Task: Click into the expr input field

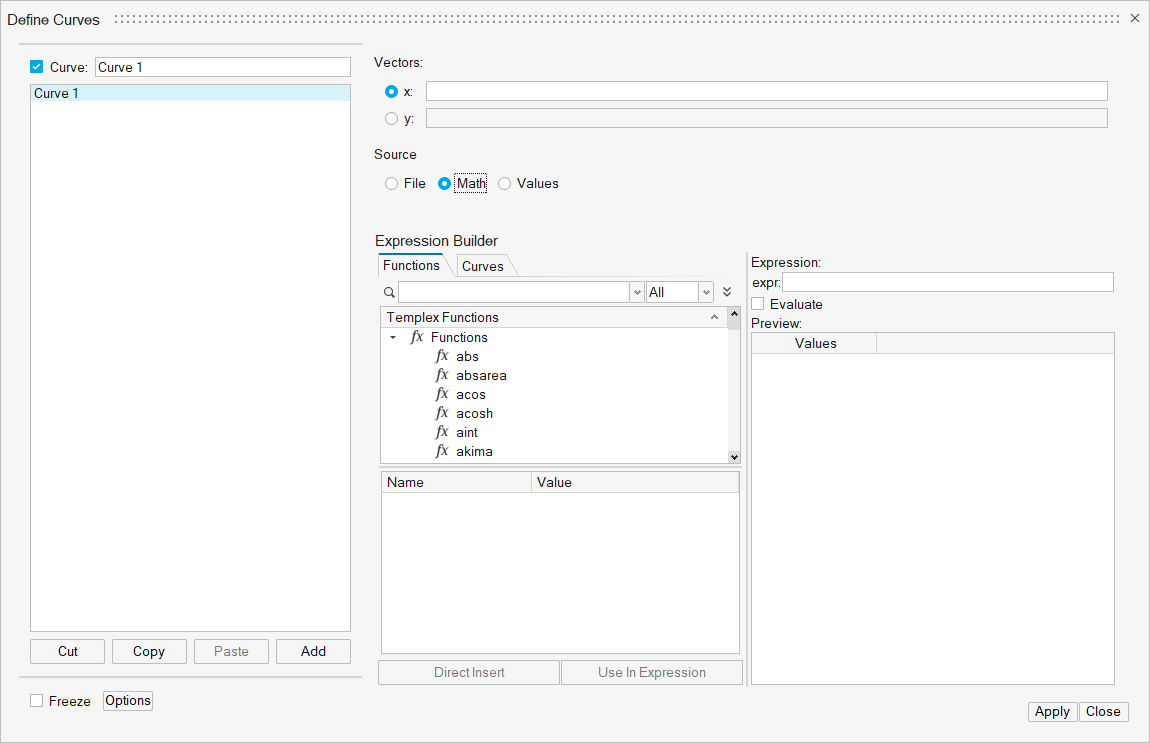Action: 947,283
